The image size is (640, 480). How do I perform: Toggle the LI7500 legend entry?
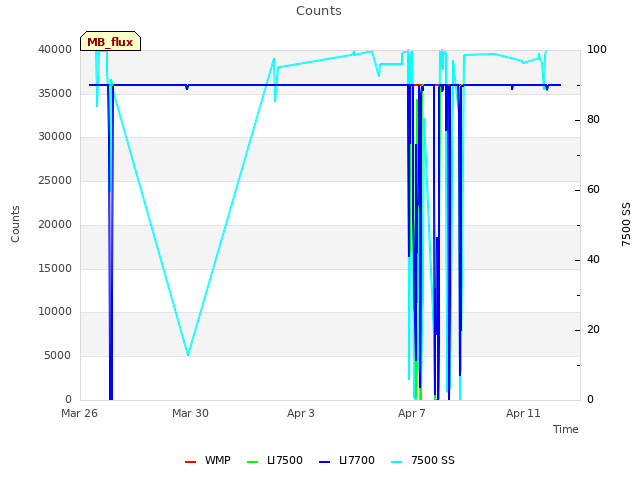(x=275, y=460)
